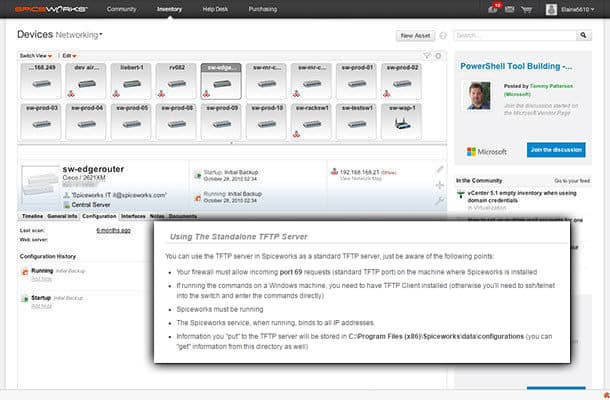Expand the device grid divider handle
The image size is (610, 400).
(232, 143)
